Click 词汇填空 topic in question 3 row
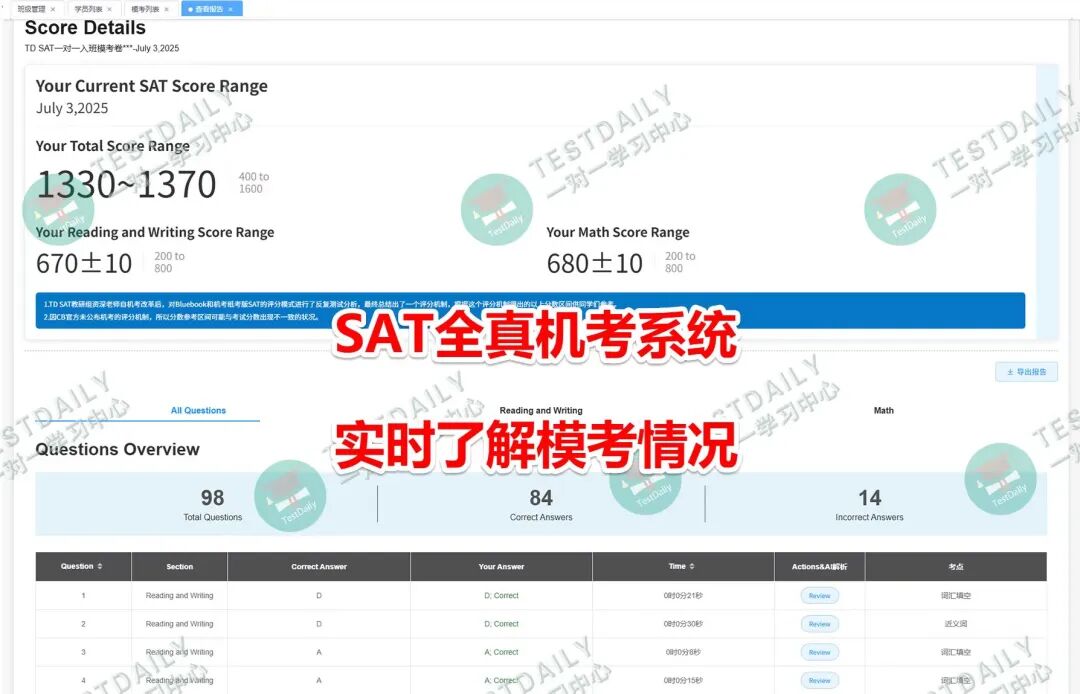The height and width of the screenshot is (694, 1080). pos(956,652)
